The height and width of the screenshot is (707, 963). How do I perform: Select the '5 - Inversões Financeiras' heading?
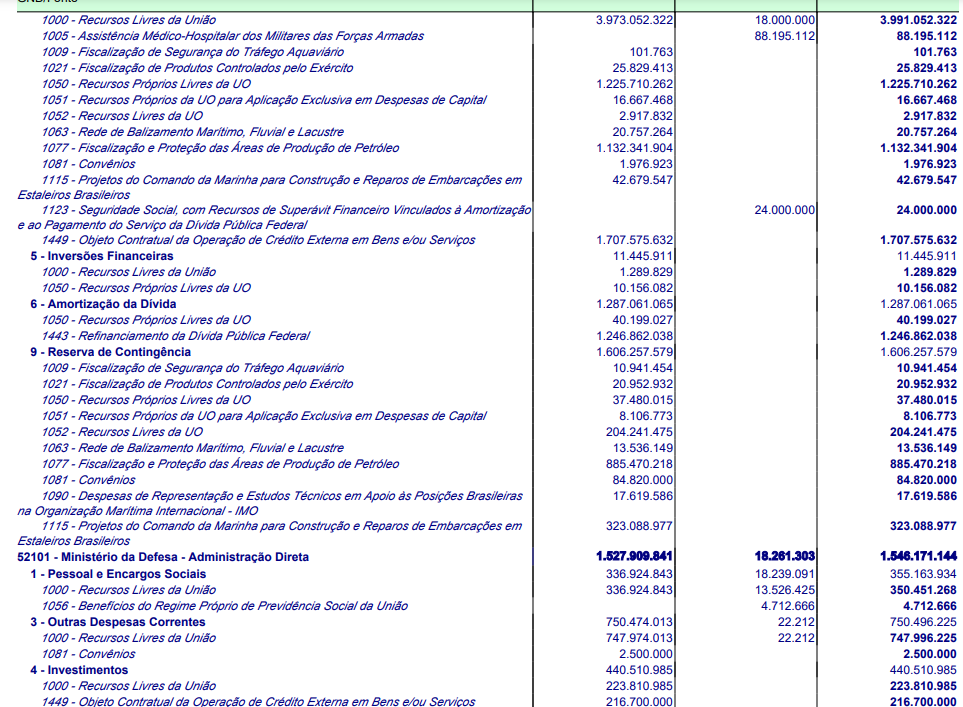[x=102, y=256]
